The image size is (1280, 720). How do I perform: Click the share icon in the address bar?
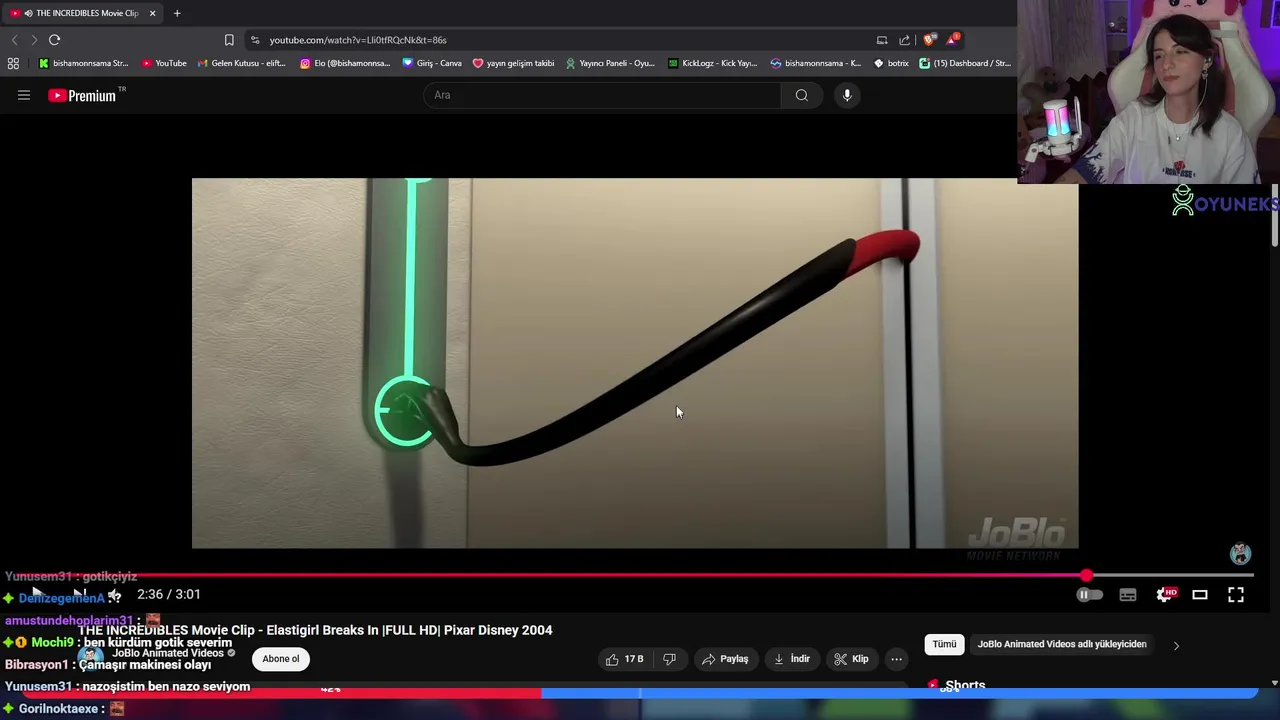click(x=905, y=40)
